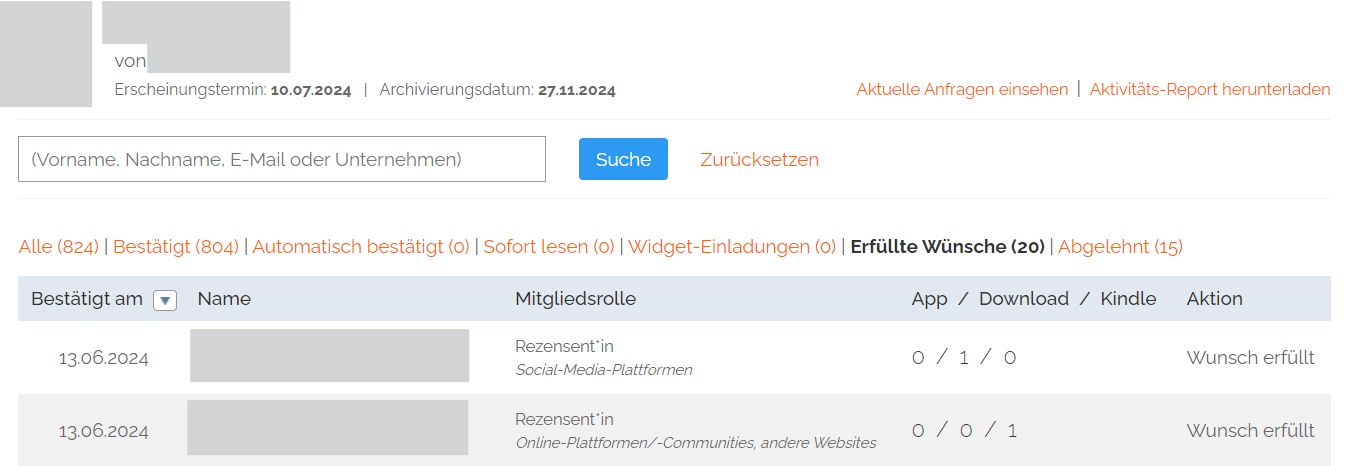This screenshot has height=466, width=1347.
Task: View the Widget-Einladungen (0) tab
Action: 731,246
